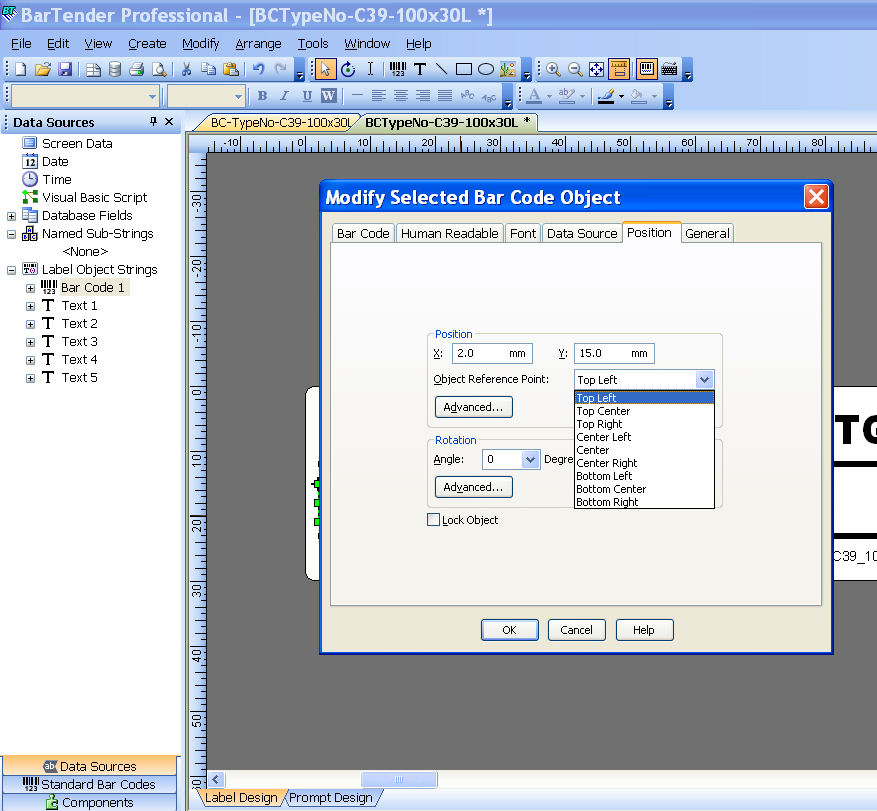Viewport: 877px width, 811px height.
Task: Open the Font tab in dialog
Action: pyautogui.click(x=523, y=233)
